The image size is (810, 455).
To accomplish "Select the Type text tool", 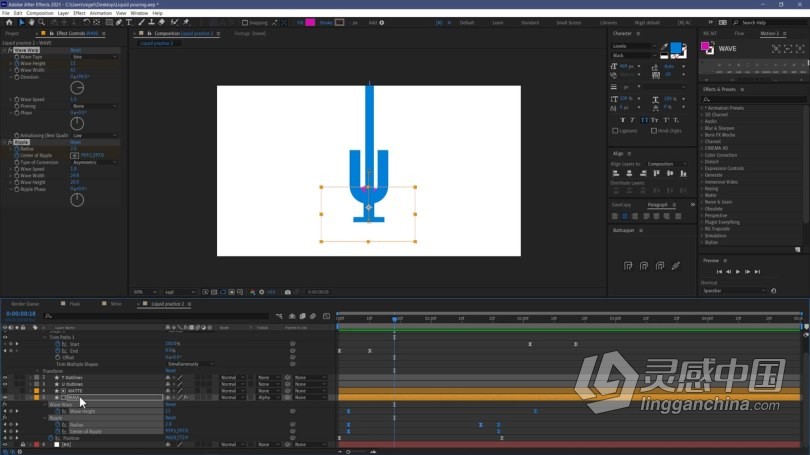I will click(x=129, y=22).
